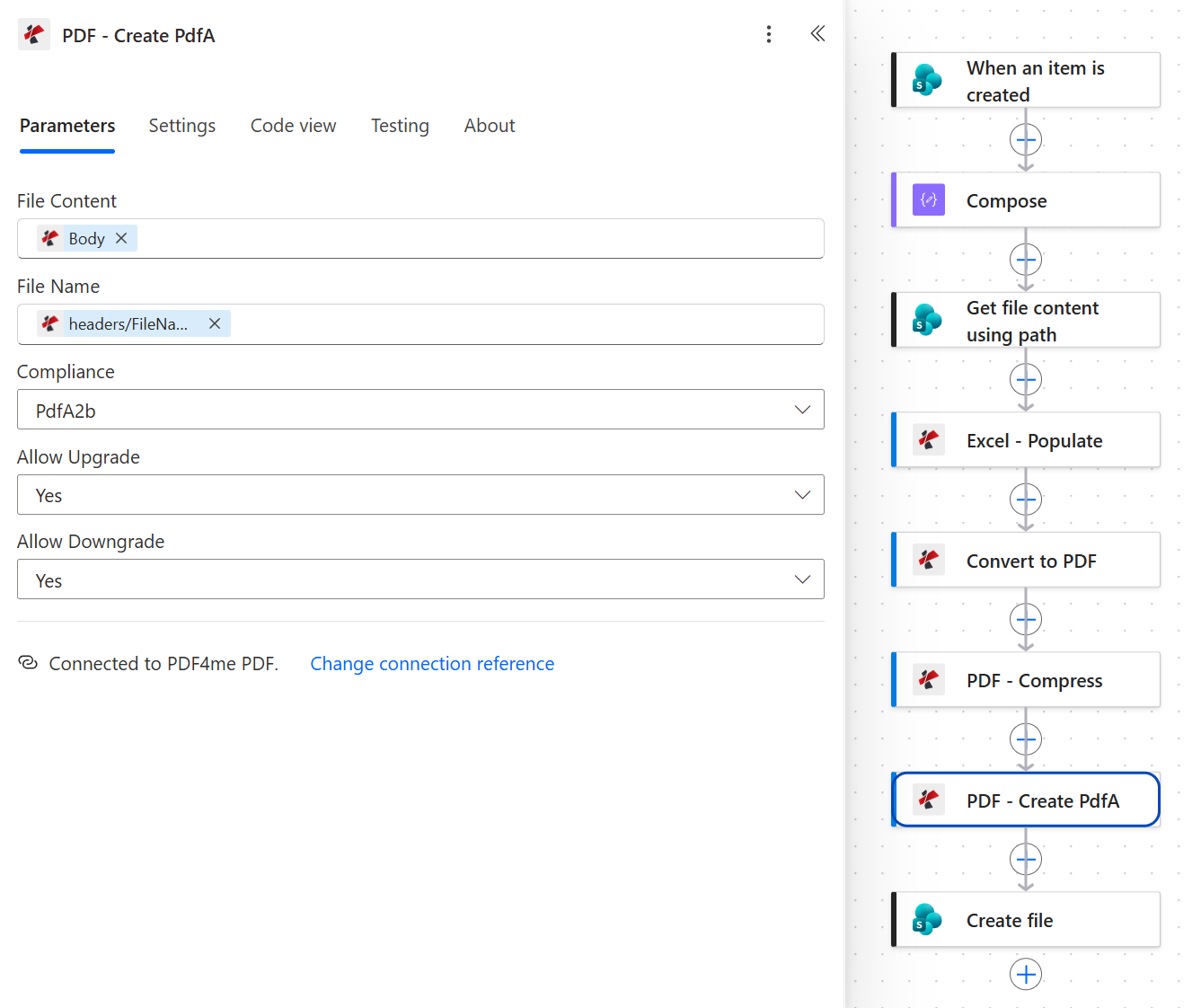Select the PDF - Create PdfA action card
Image resolution: width=1201 pixels, height=1008 pixels.
pyautogui.click(x=1026, y=800)
